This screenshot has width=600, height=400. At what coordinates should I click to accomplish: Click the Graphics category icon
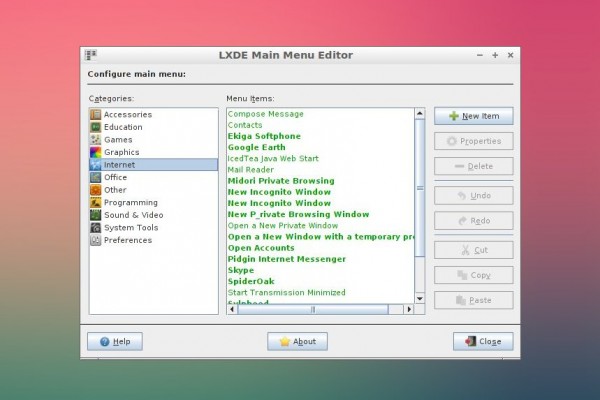click(96, 152)
